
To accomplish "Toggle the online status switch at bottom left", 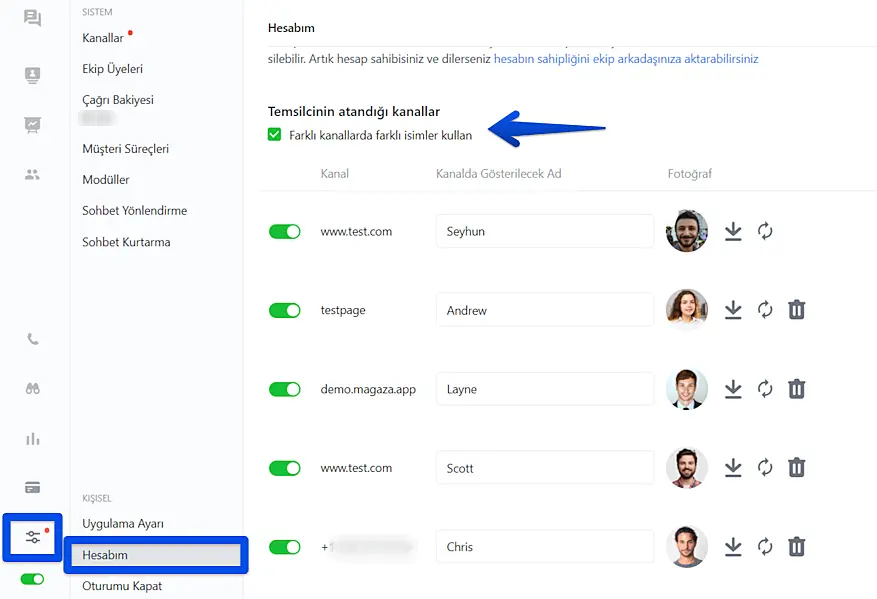I will pos(33,579).
